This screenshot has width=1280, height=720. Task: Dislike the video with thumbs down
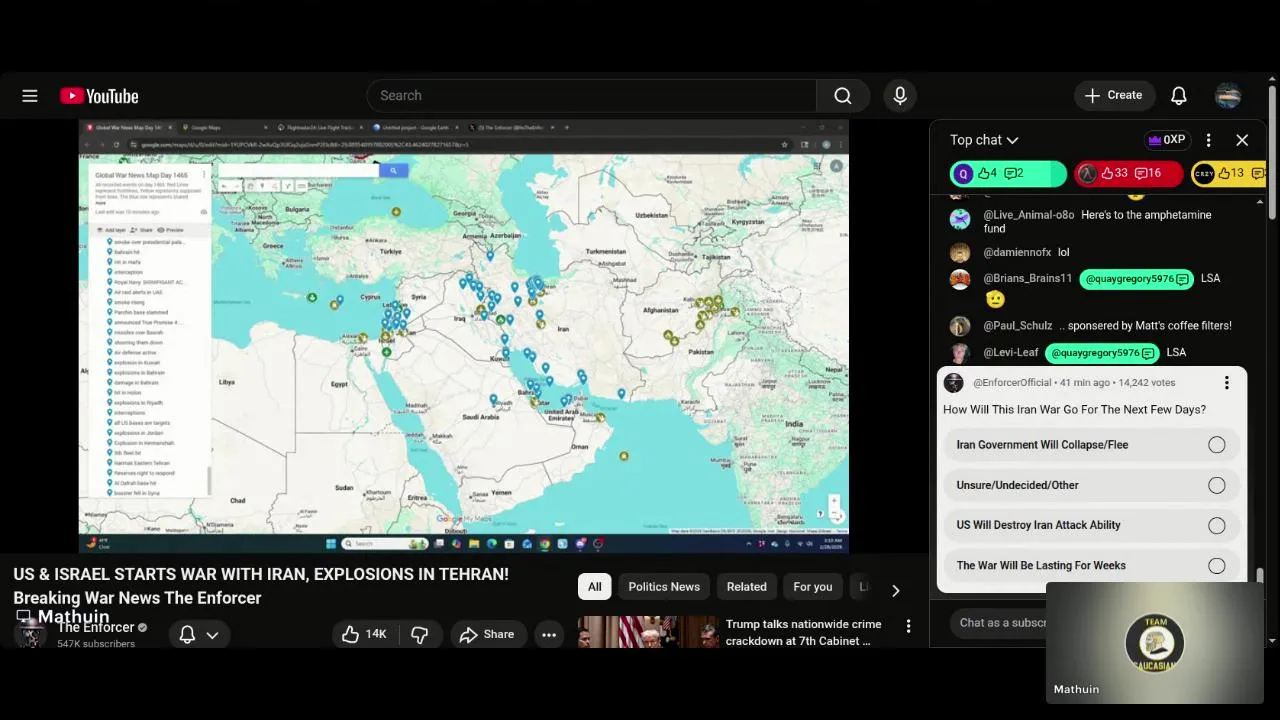point(420,634)
